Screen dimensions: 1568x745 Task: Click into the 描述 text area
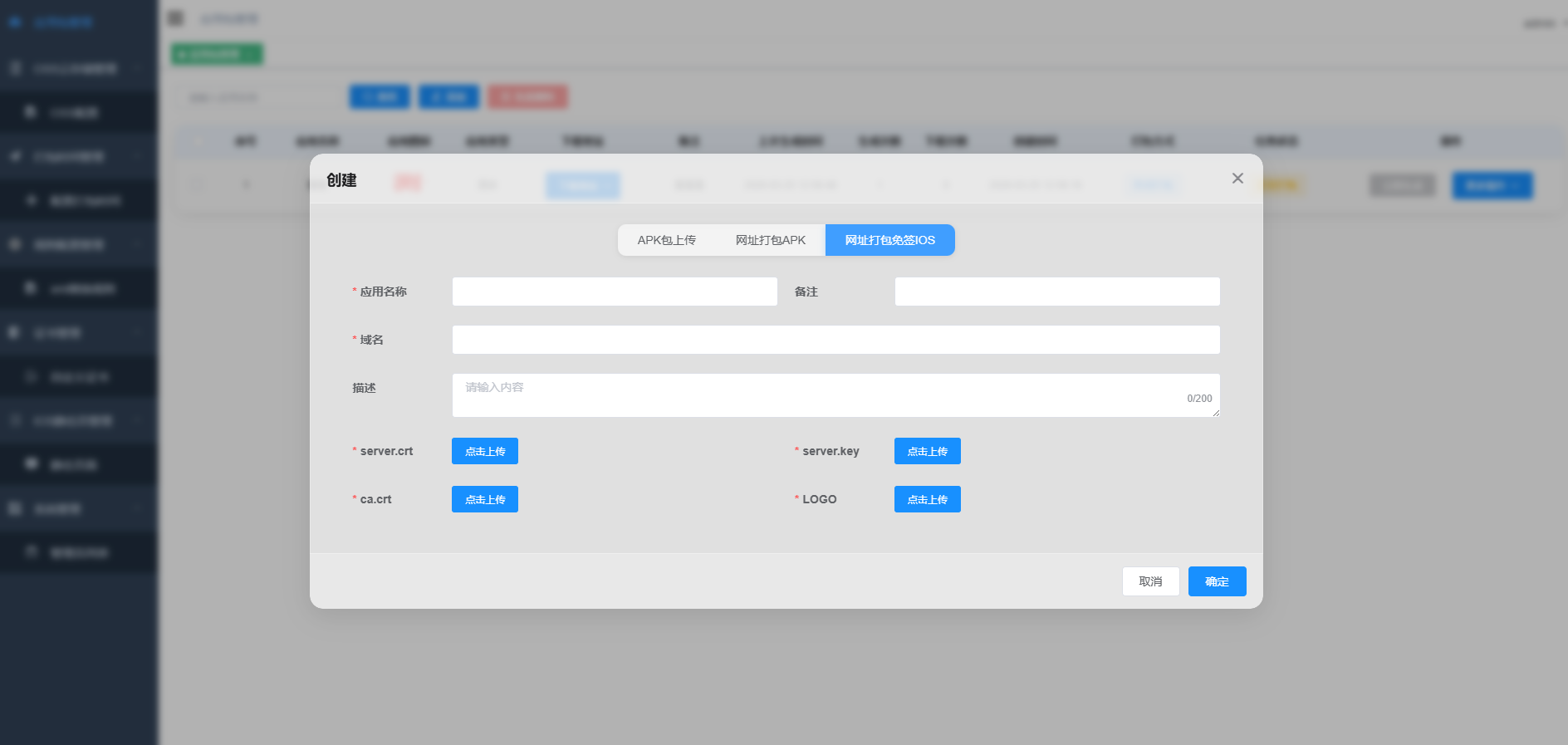click(x=836, y=395)
